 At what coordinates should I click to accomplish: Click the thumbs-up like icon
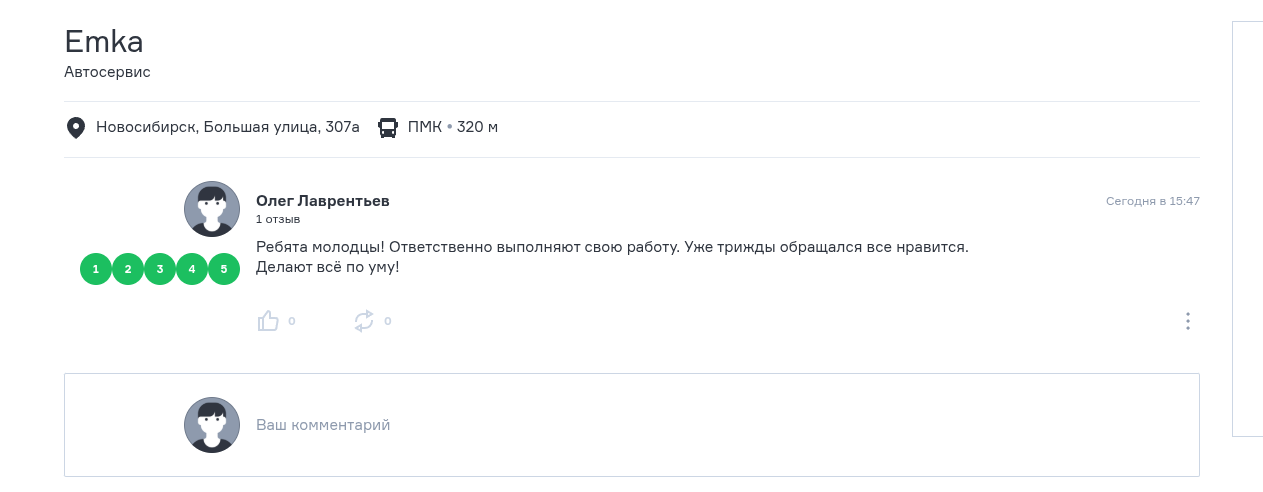pos(268,321)
